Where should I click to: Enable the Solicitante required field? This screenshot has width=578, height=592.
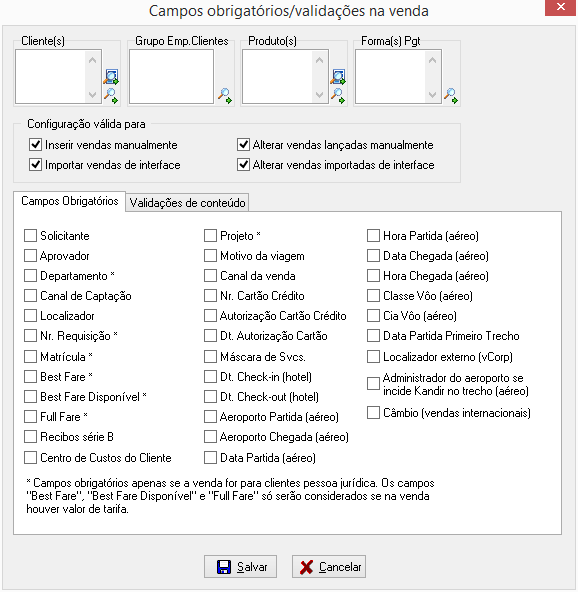click(x=30, y=236)
